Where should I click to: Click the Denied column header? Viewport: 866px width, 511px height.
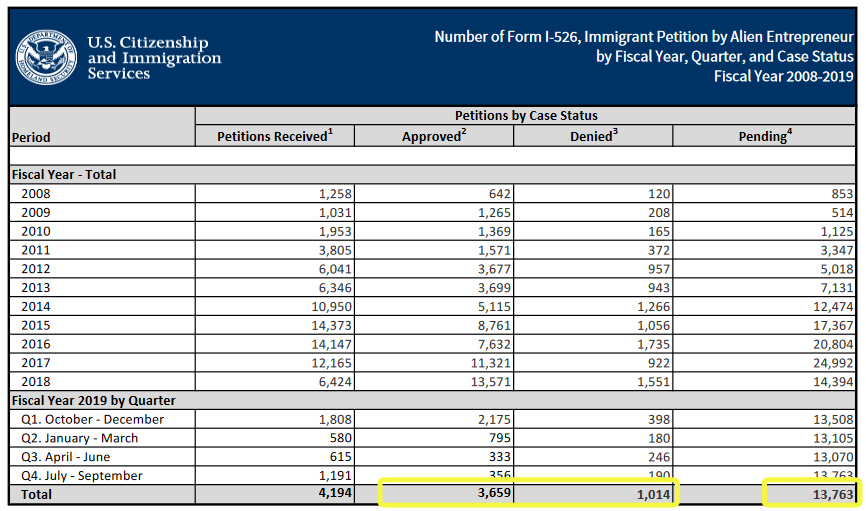pos(593,136)
